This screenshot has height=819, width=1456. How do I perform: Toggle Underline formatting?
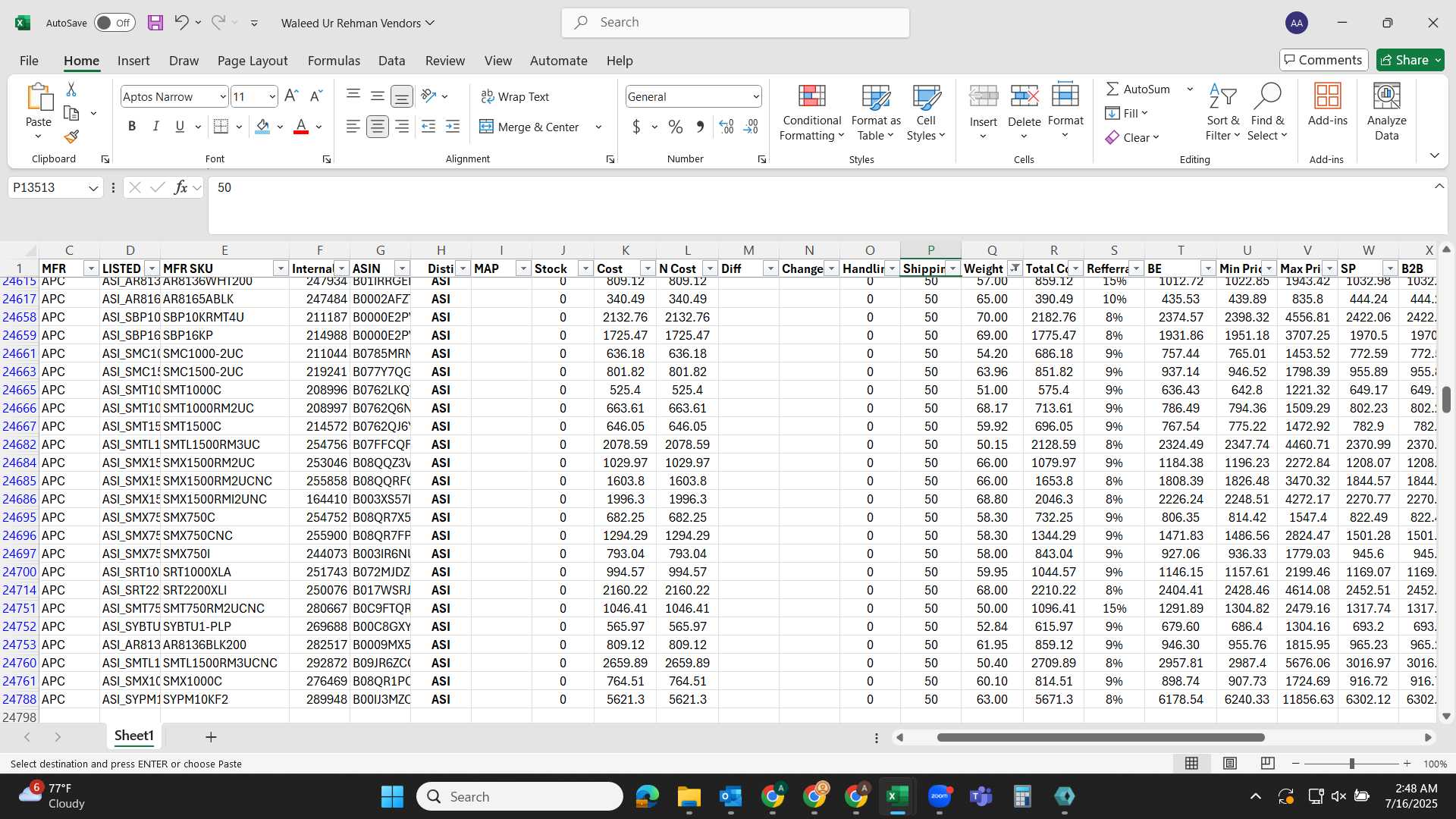(x=180, y=127)
